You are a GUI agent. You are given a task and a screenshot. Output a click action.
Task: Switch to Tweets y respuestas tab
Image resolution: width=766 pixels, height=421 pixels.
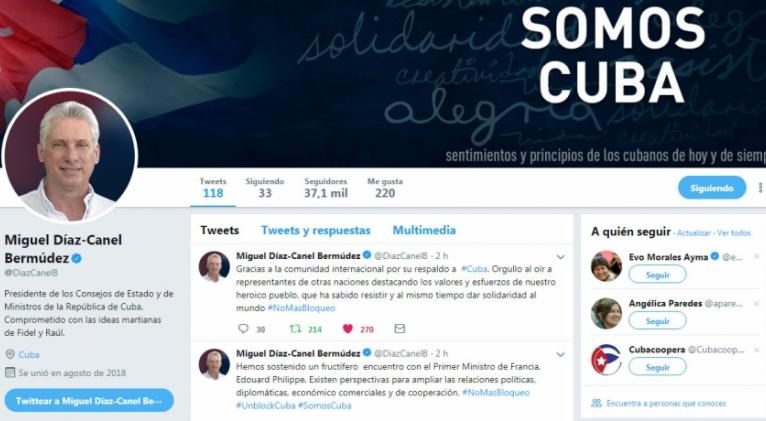pos(316,230)
